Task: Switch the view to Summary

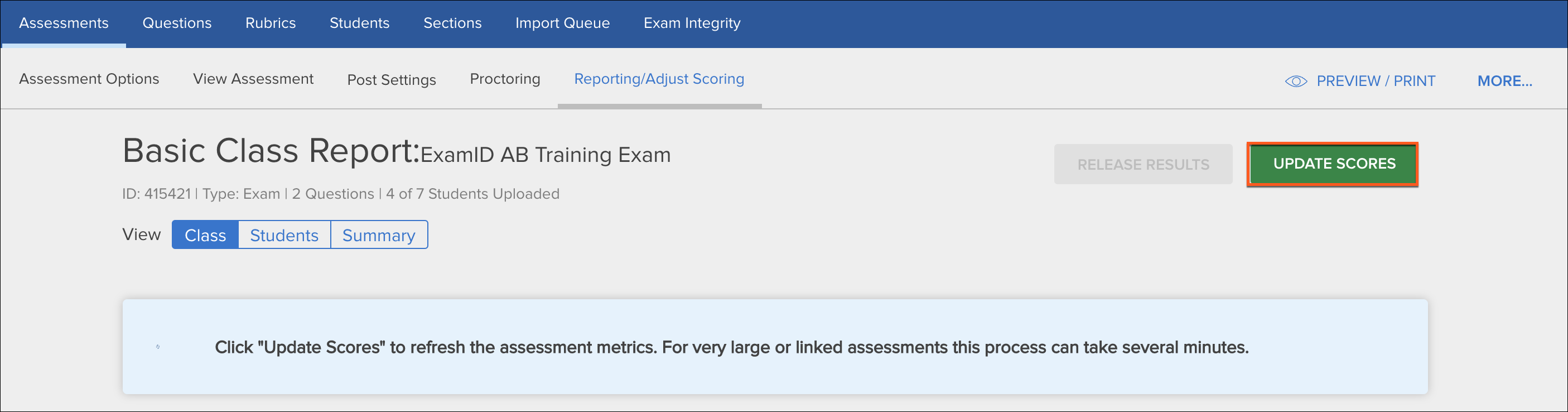Action: pyautogui.click(x=379, y=234)
